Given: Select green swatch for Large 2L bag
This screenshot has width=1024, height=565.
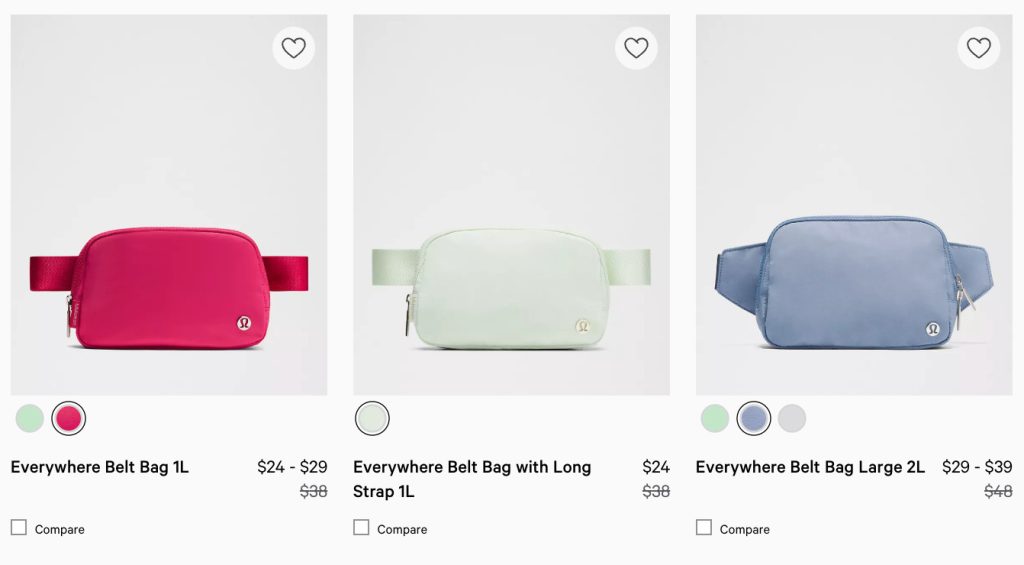Looking at the screenshot, I should coord(714,418).
